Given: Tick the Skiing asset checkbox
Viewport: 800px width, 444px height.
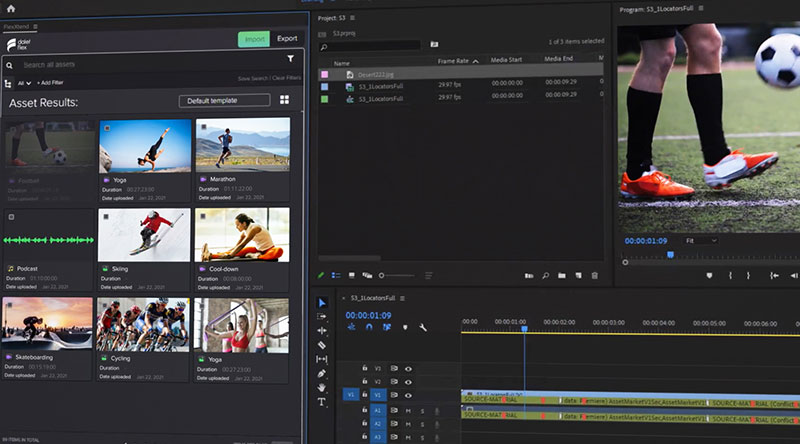Looking at the screenshot, I should [x=106, y=217].
